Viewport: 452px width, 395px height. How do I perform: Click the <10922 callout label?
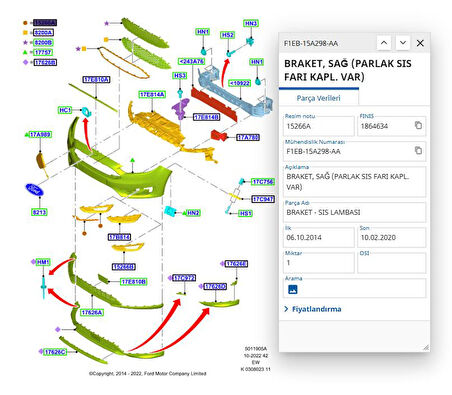tap(239, 83)
